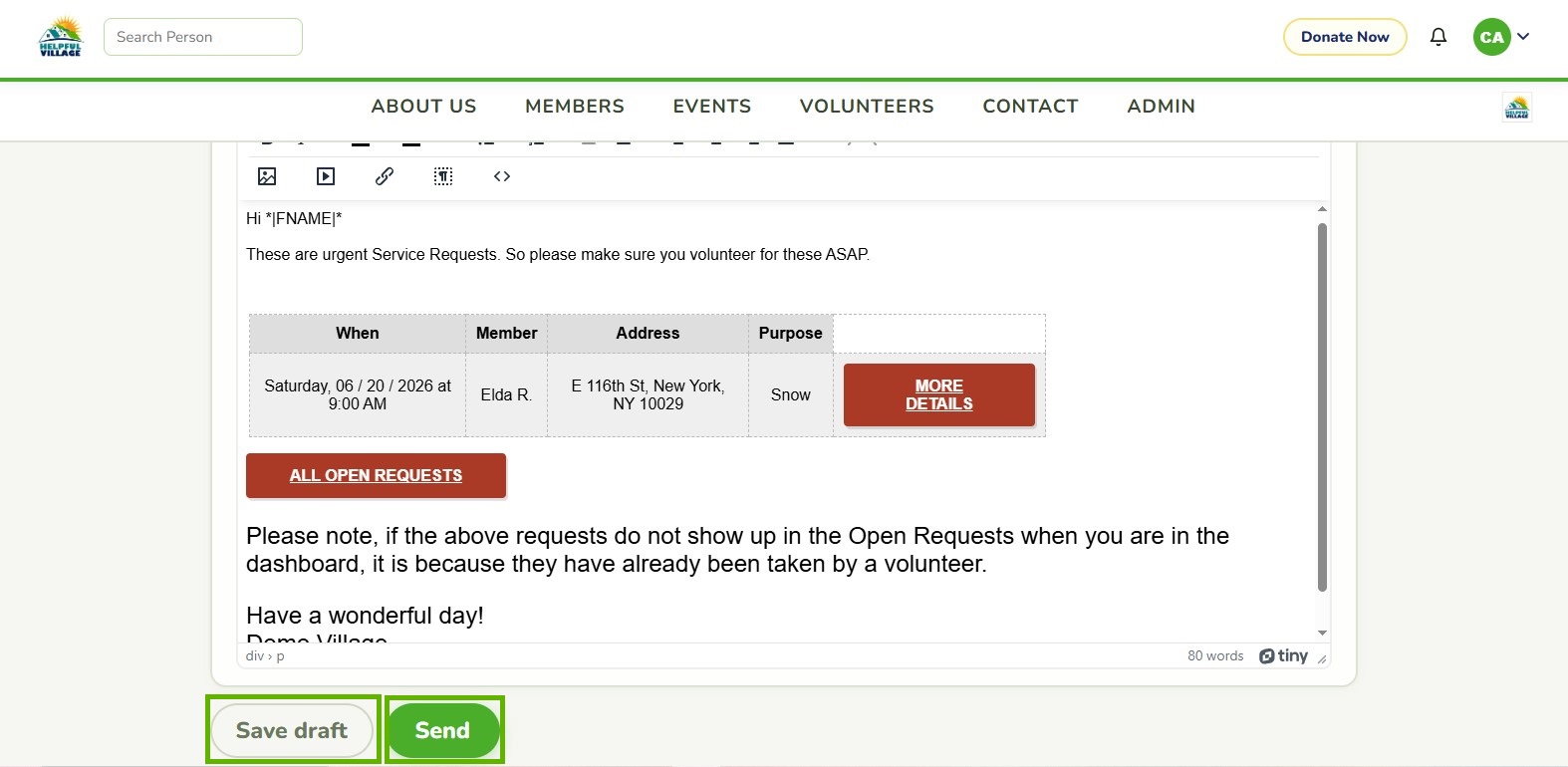
Task: Click the 'These are urgent Service Requests' paragraph
Action: [558, 254]
